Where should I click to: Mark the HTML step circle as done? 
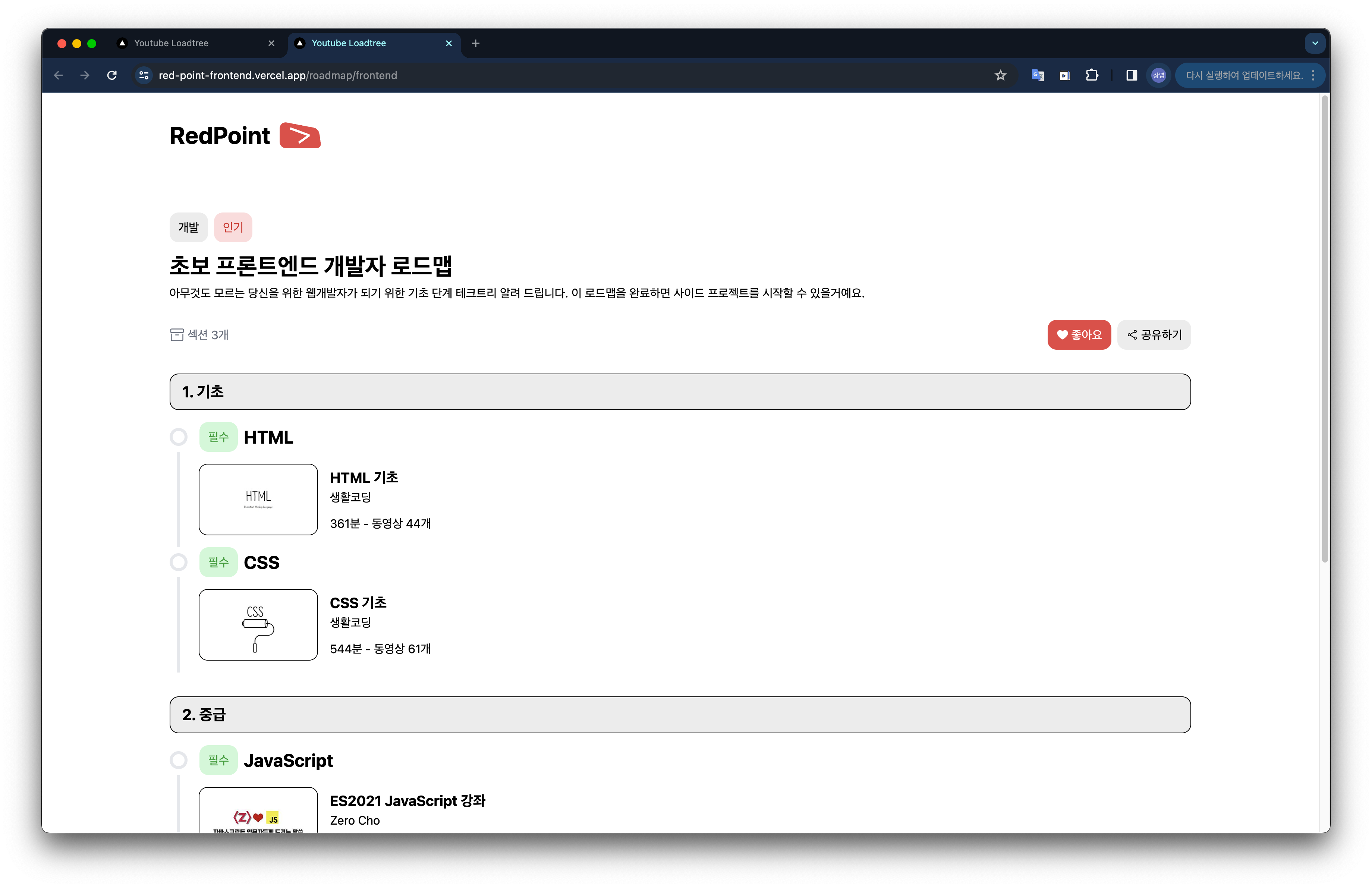[179, 437]
